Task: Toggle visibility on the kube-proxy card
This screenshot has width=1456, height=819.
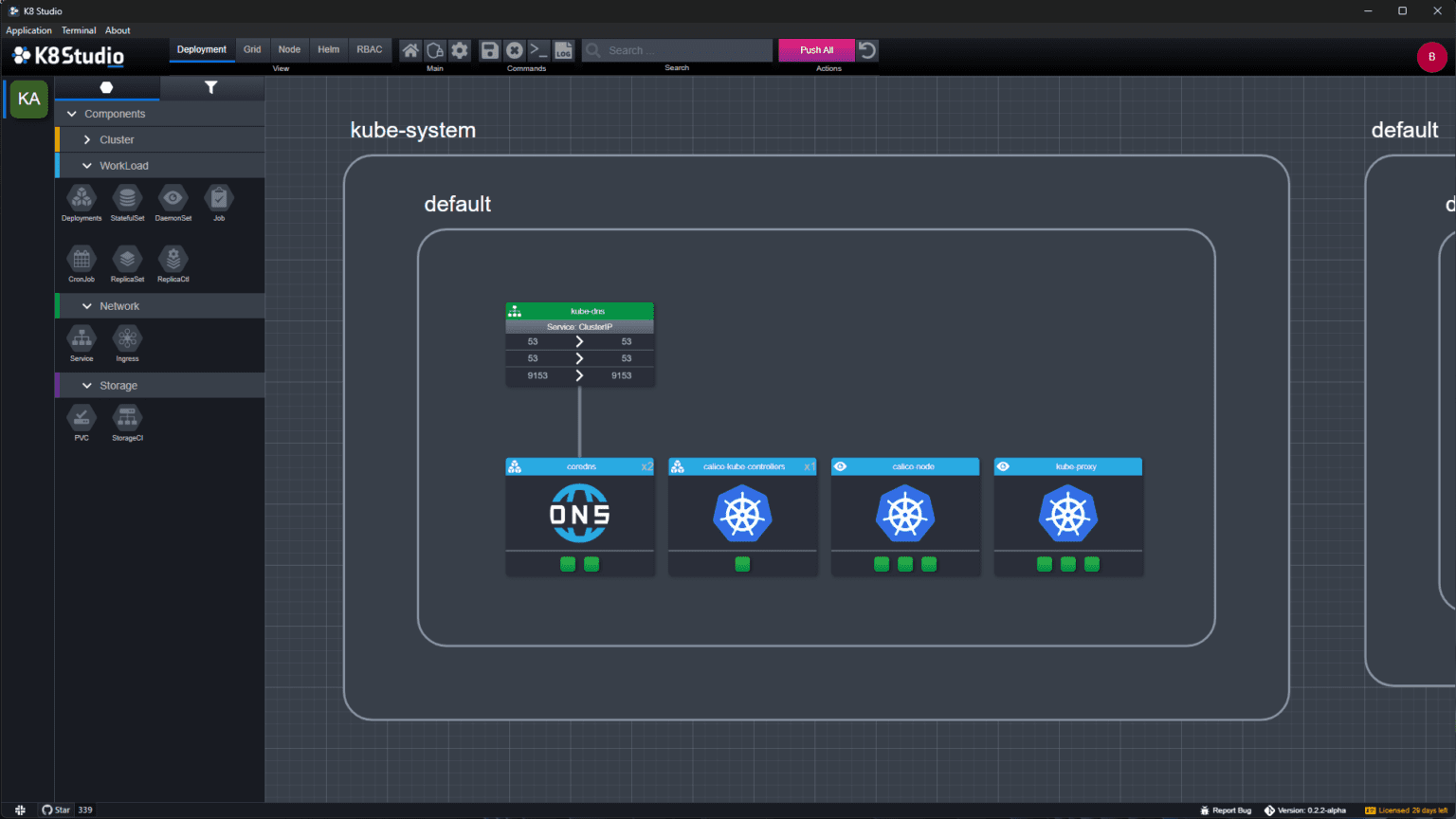Action: 1004,465
